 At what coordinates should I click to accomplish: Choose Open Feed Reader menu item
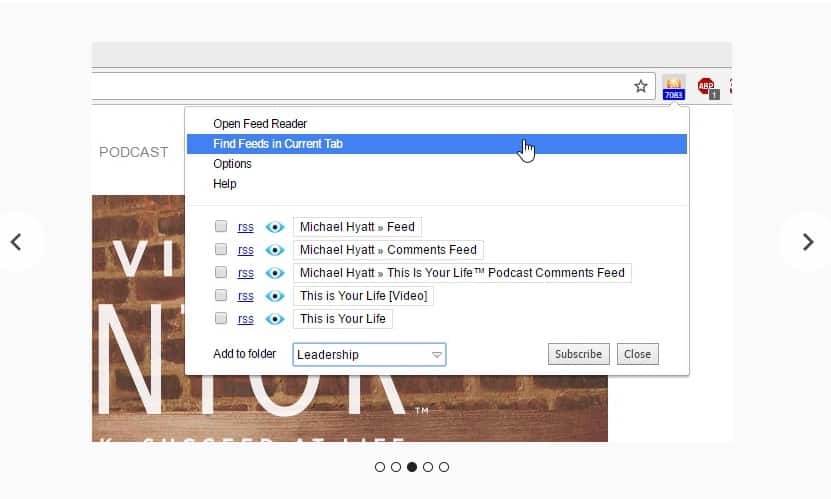pos(260,124)
